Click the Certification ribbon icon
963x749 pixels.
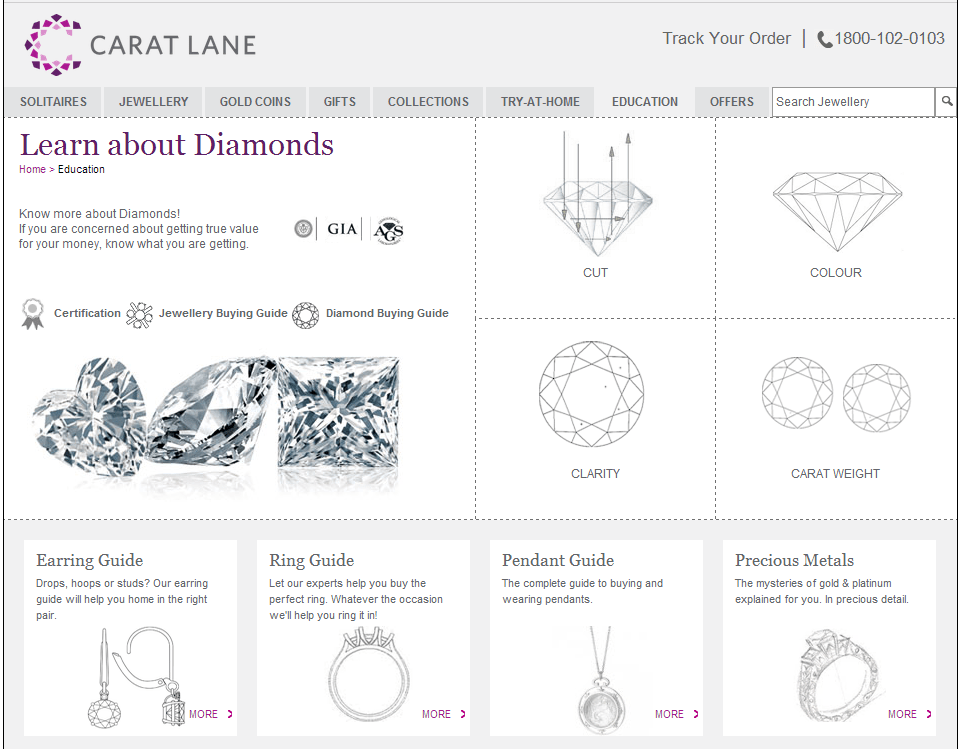click(x=33, y=312)
